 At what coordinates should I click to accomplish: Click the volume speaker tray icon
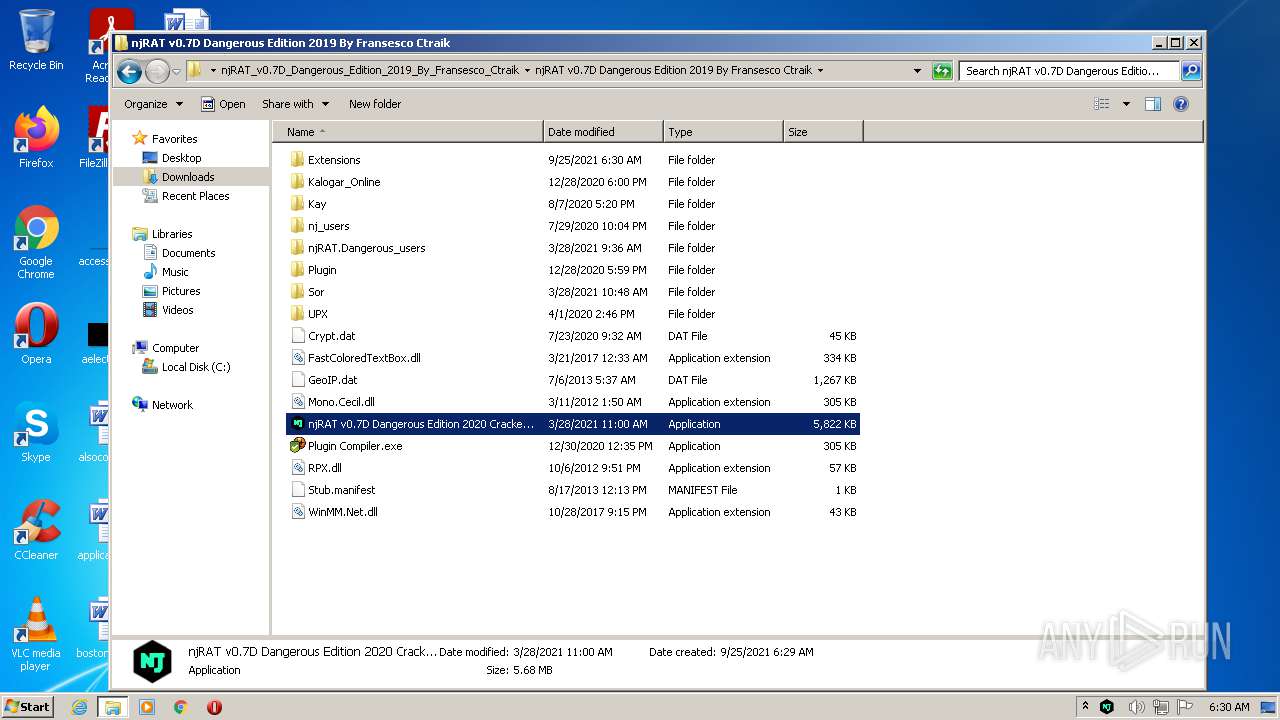click(1137, 707)
